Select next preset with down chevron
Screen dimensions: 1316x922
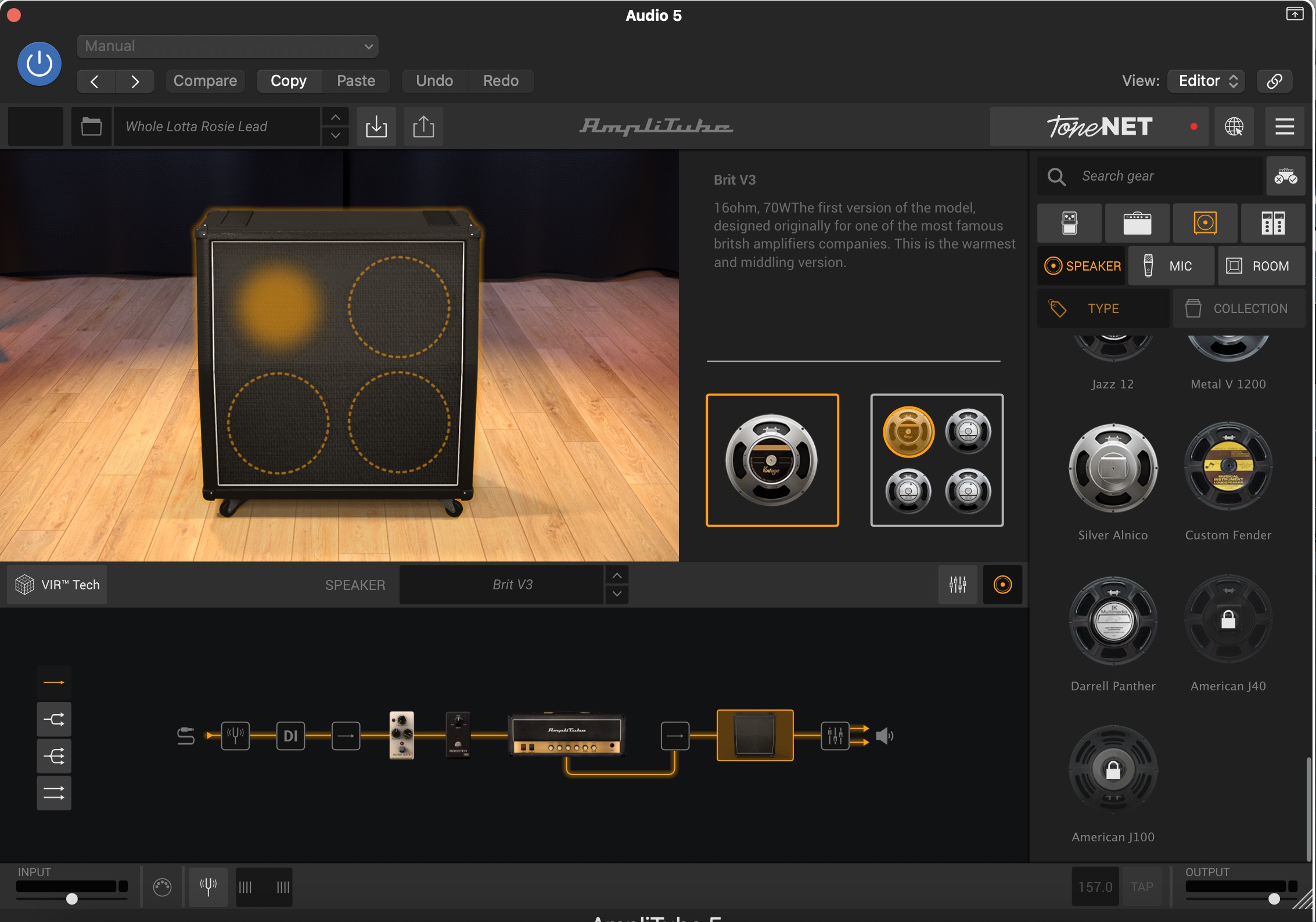[x=336, y=136]
